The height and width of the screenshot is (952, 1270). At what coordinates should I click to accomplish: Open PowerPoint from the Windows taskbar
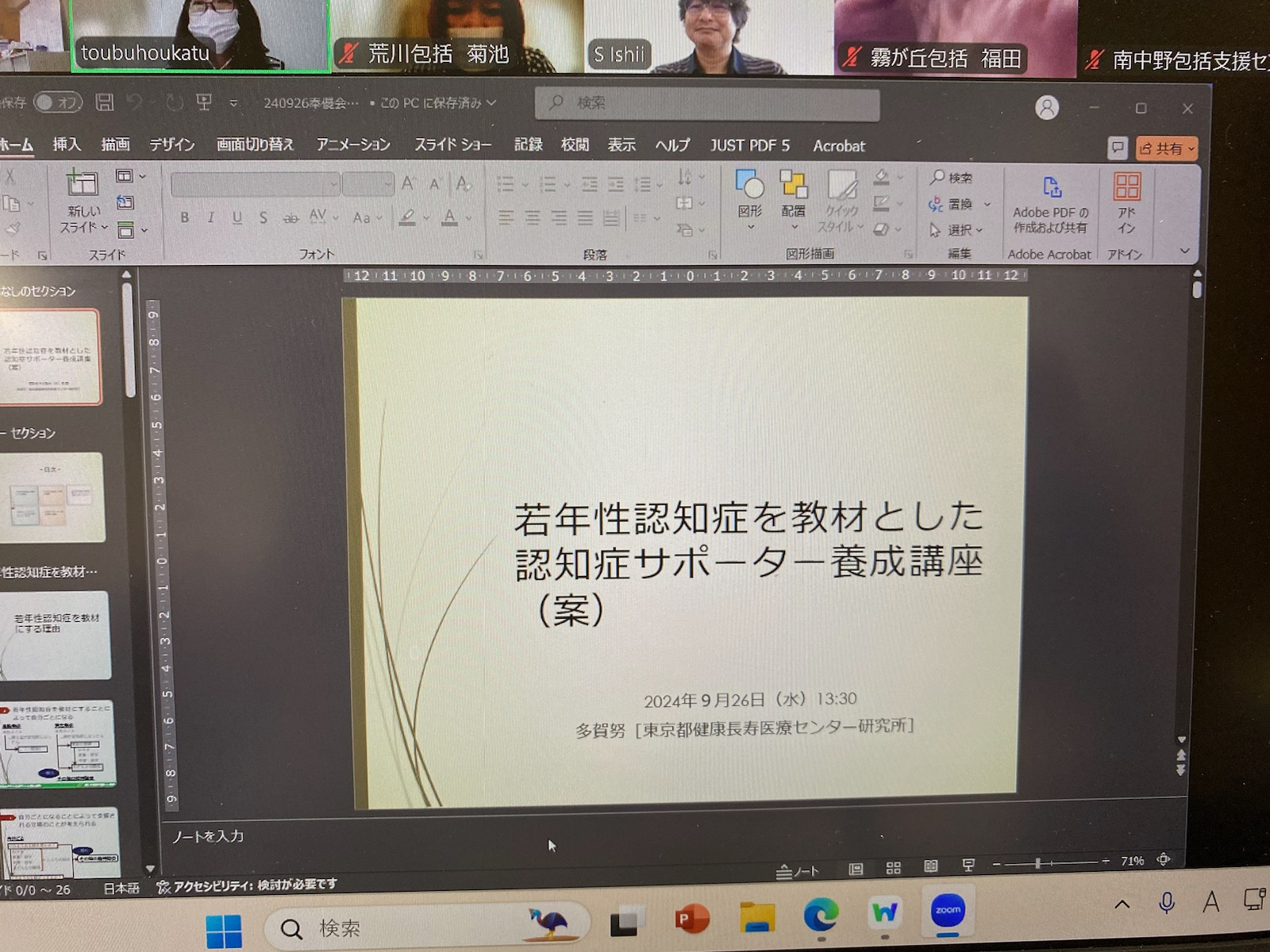point(691,919)
